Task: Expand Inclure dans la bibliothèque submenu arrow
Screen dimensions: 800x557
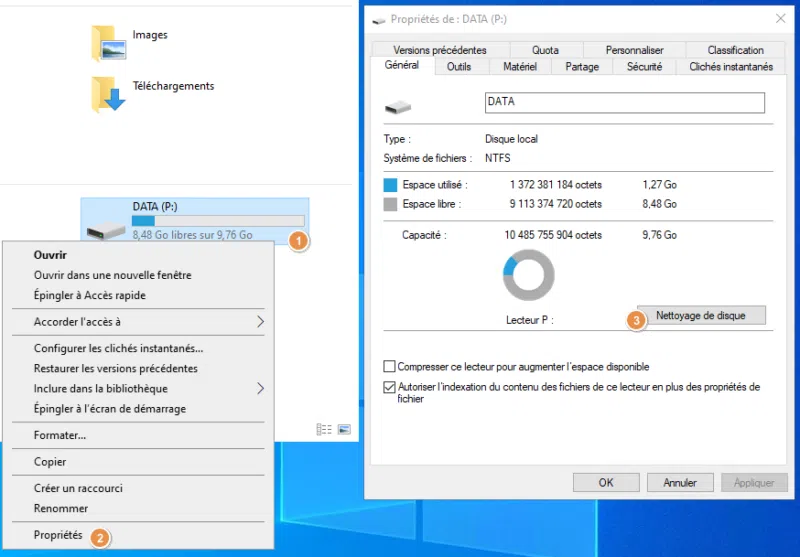Action: pyautogui.click(x=260, y=389)
